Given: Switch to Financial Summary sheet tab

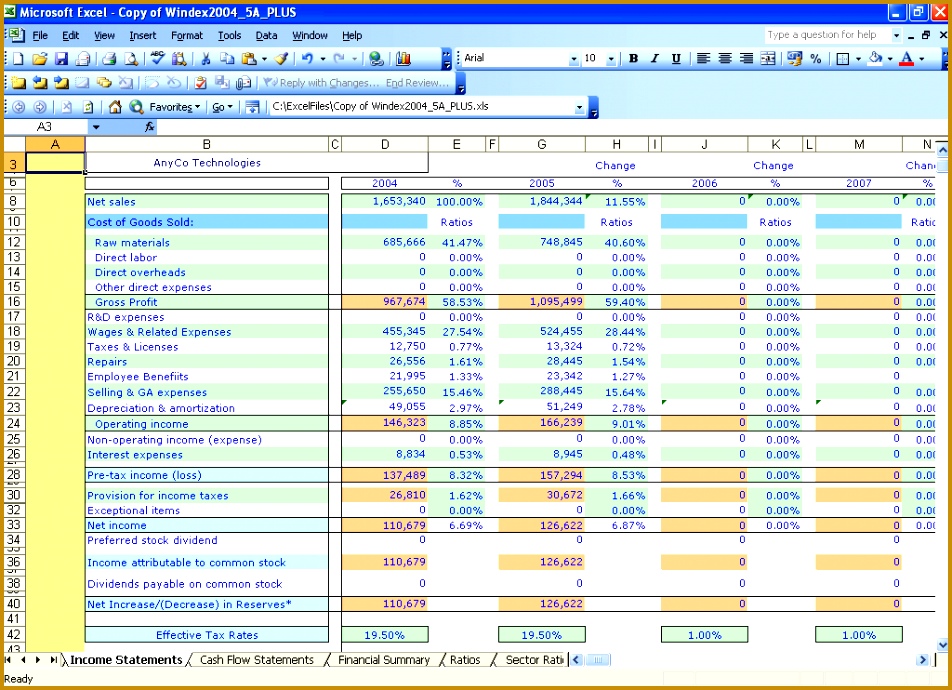Looking at the screenshot, I should [x=384, y=660].
